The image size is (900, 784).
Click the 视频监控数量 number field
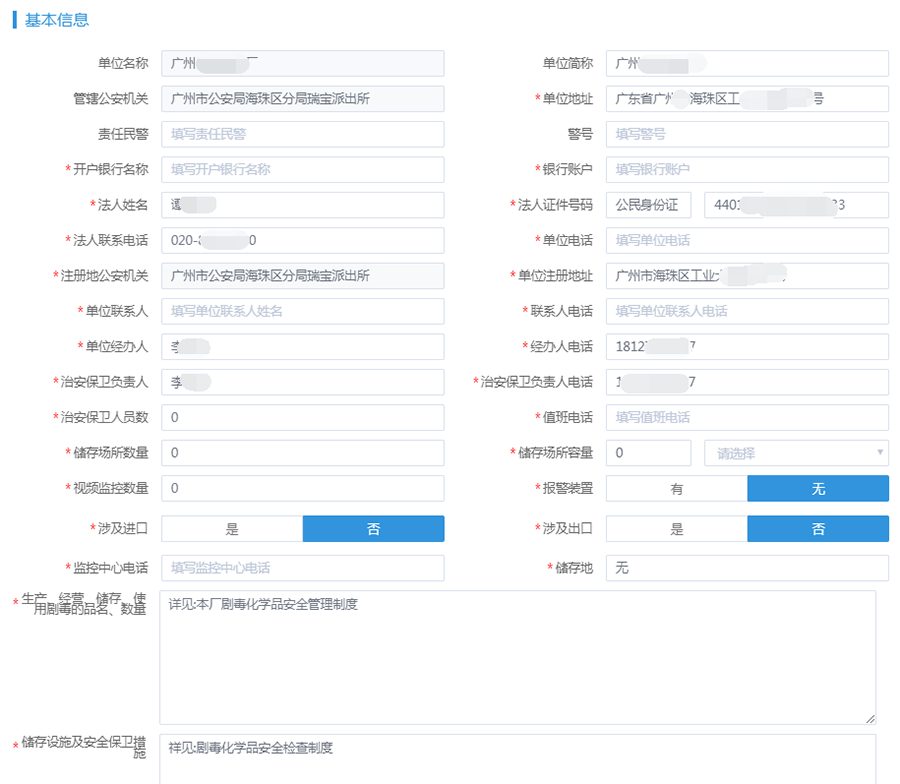click(302, 488)
